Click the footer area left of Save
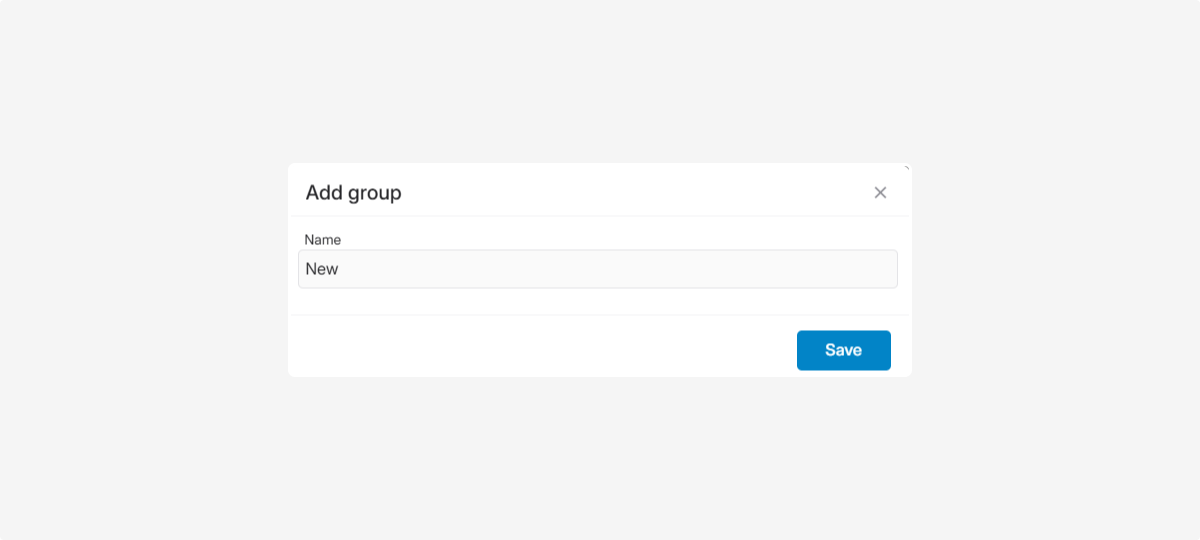 pyautogui.click(x=540, y=348)
